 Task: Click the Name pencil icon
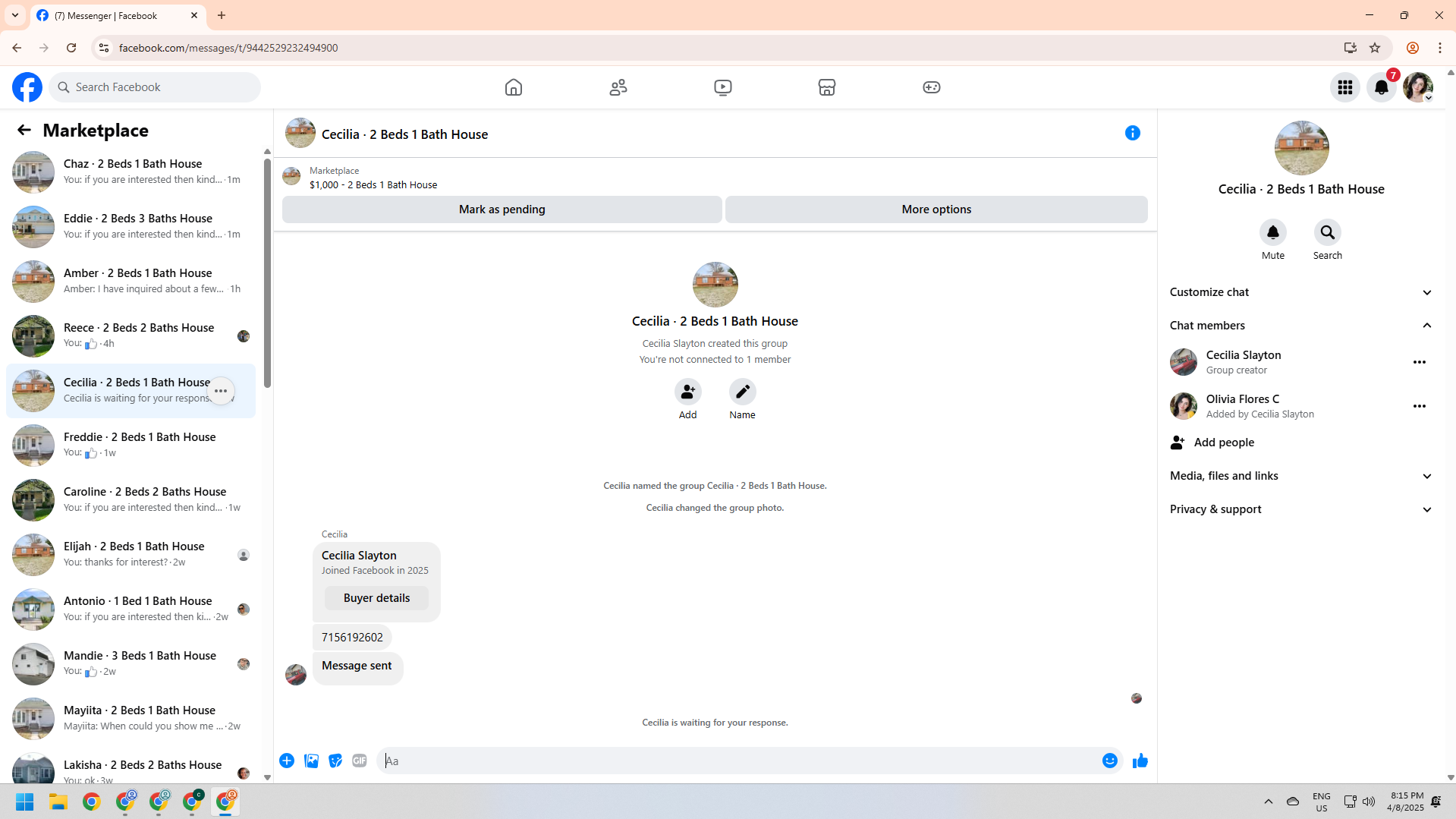pyautogui.click(x=743, y=392)
